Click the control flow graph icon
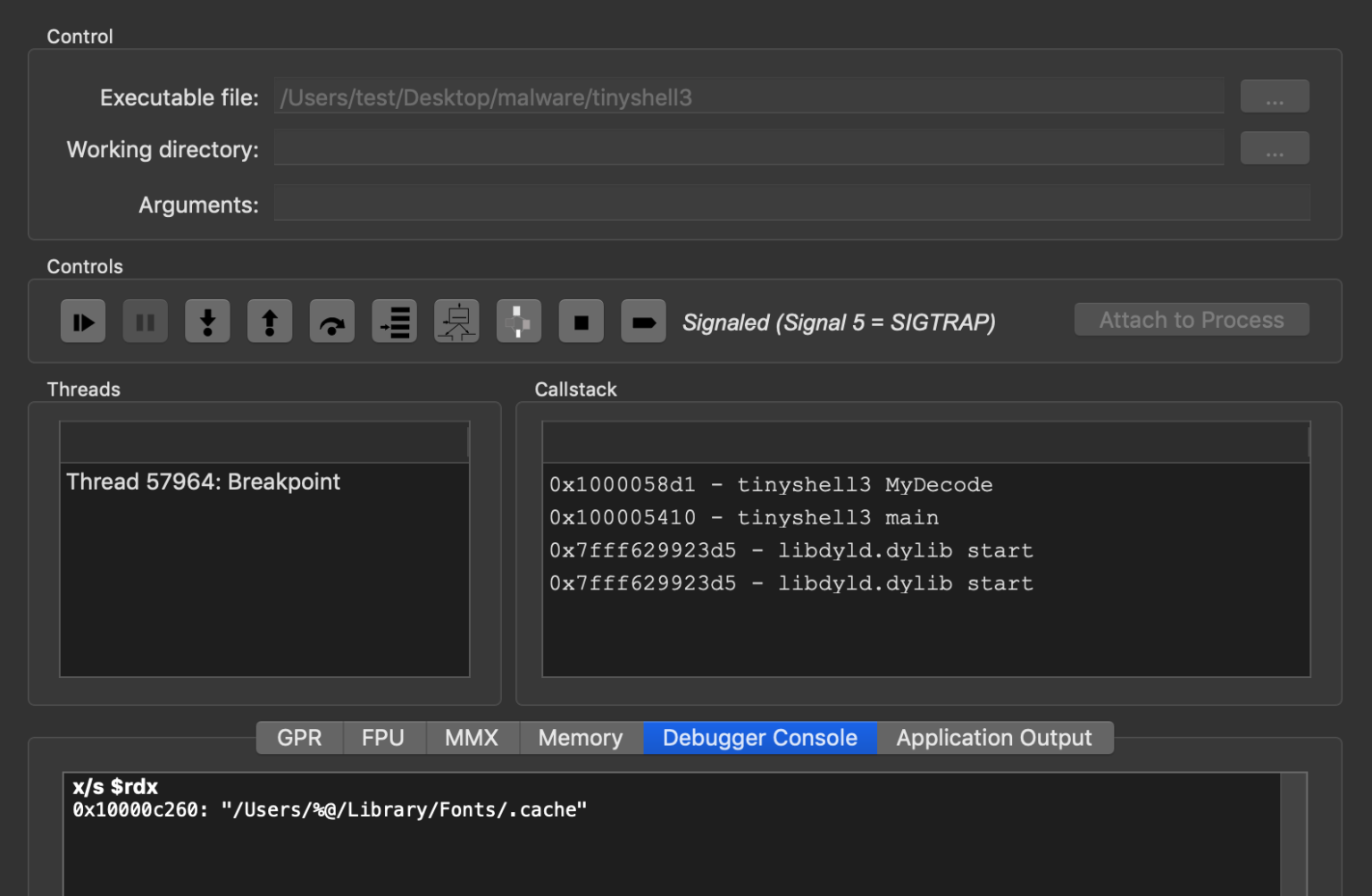Image resolution: width=1372 pixels, height=896 pixels. 456,322
